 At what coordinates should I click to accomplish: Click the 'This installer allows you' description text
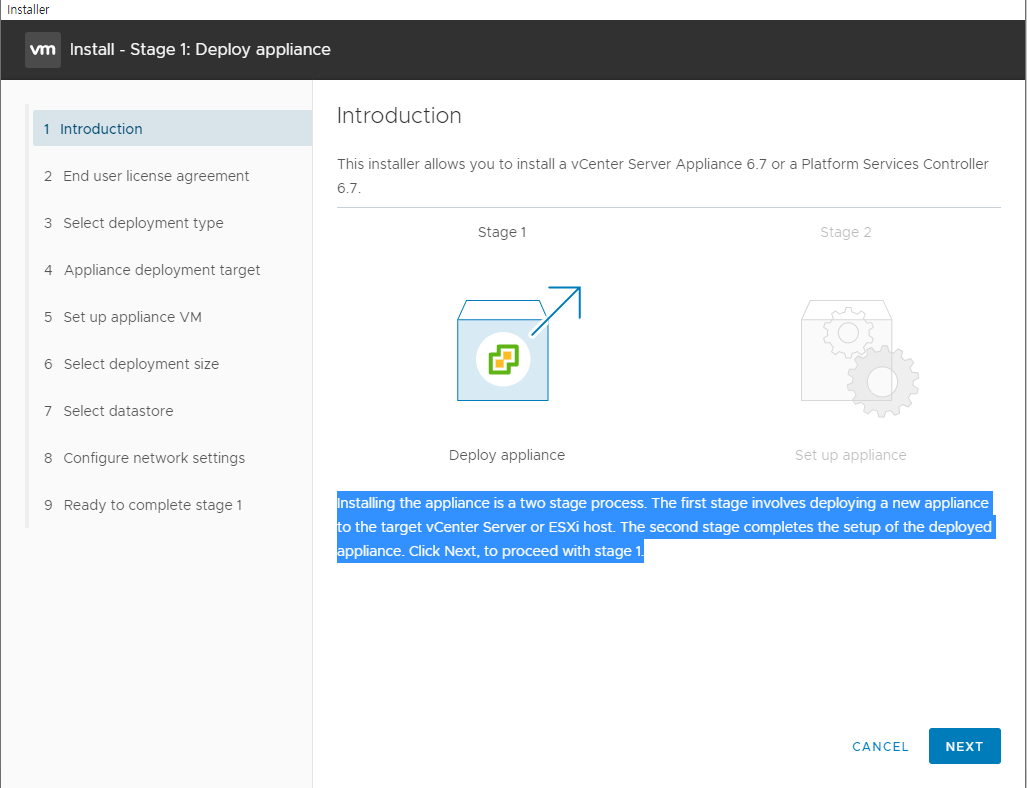(x=663, y=176)
